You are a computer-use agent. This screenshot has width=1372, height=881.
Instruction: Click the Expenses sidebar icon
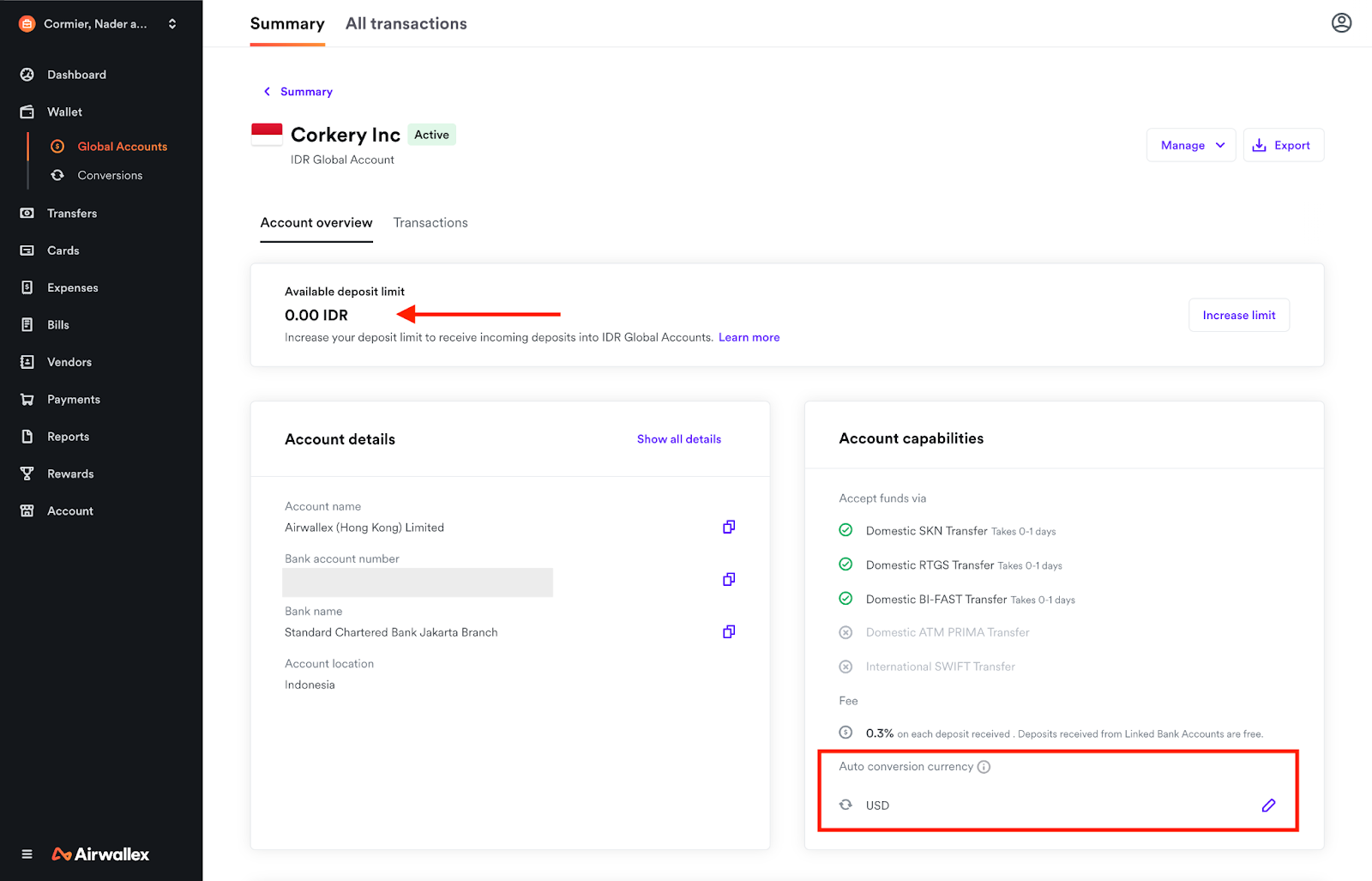point(27,287)
